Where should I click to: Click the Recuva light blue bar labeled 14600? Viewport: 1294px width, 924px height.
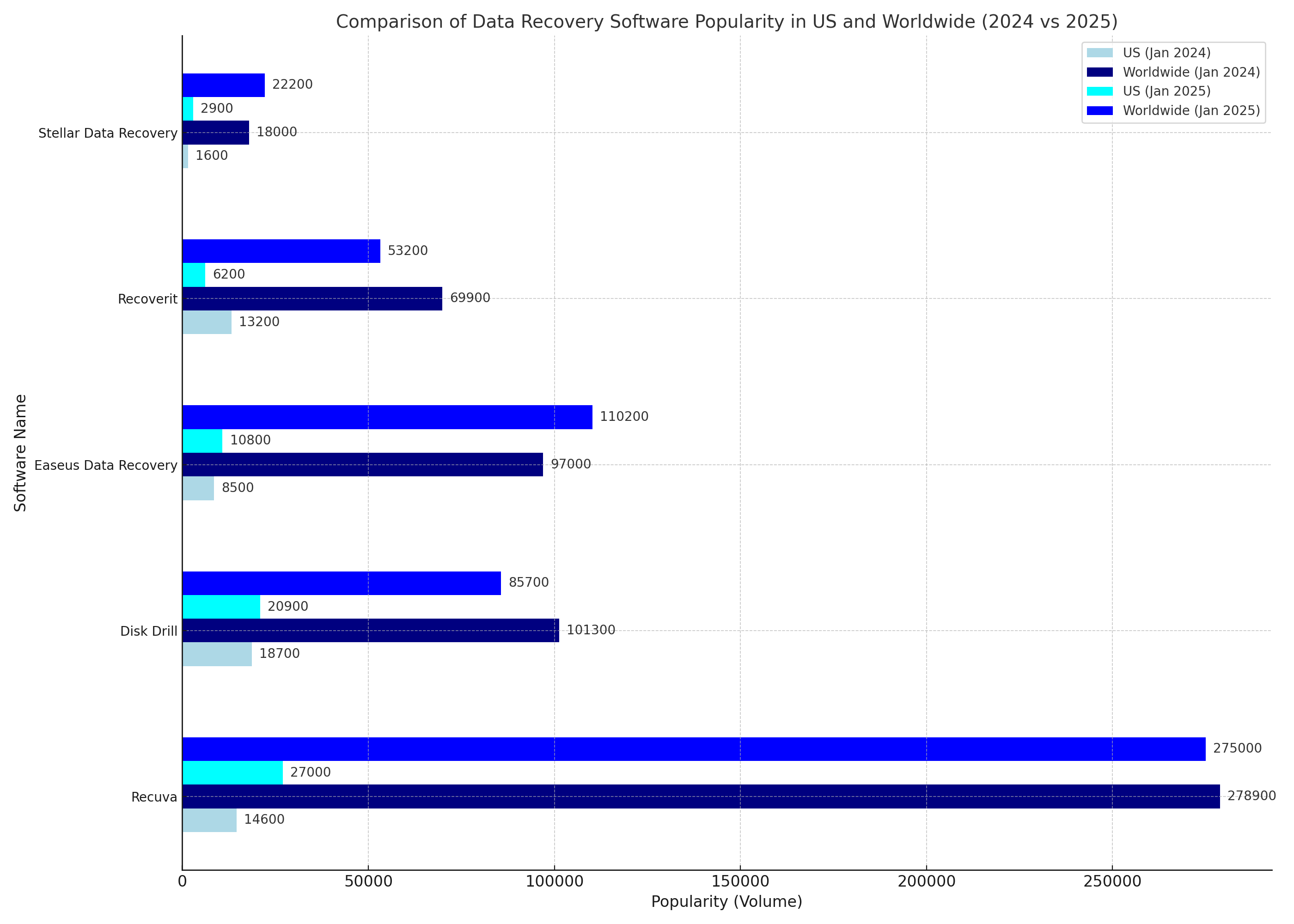209,821
